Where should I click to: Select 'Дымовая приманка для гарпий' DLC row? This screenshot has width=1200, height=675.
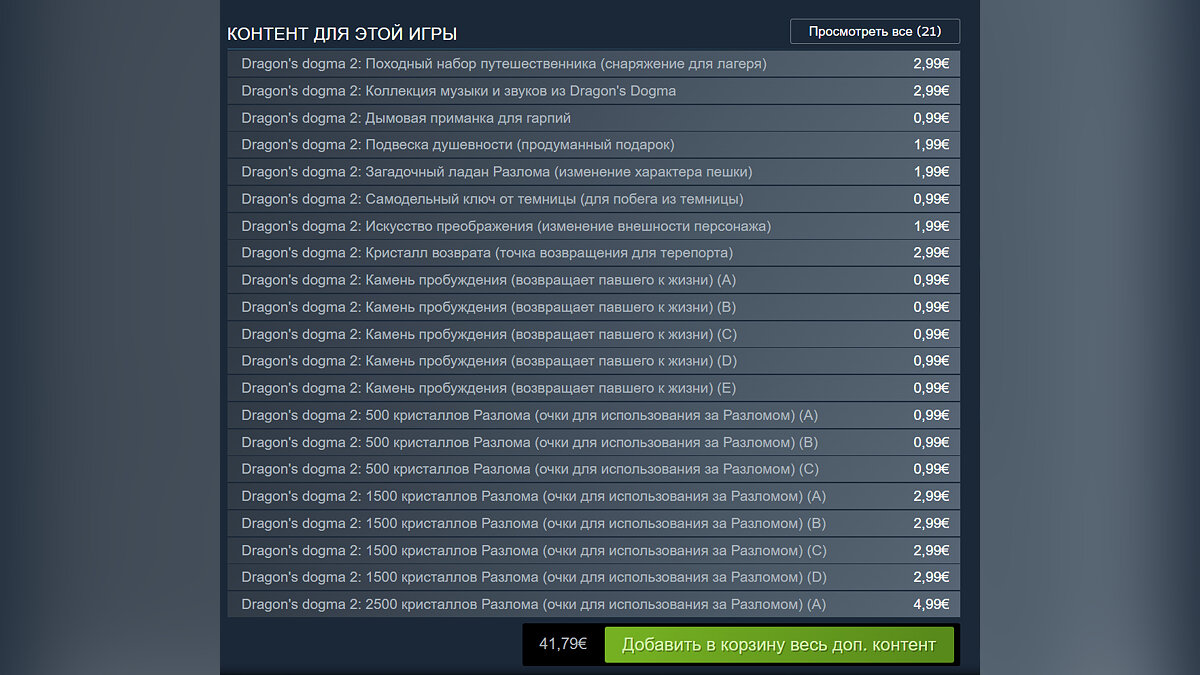[406, 118]
